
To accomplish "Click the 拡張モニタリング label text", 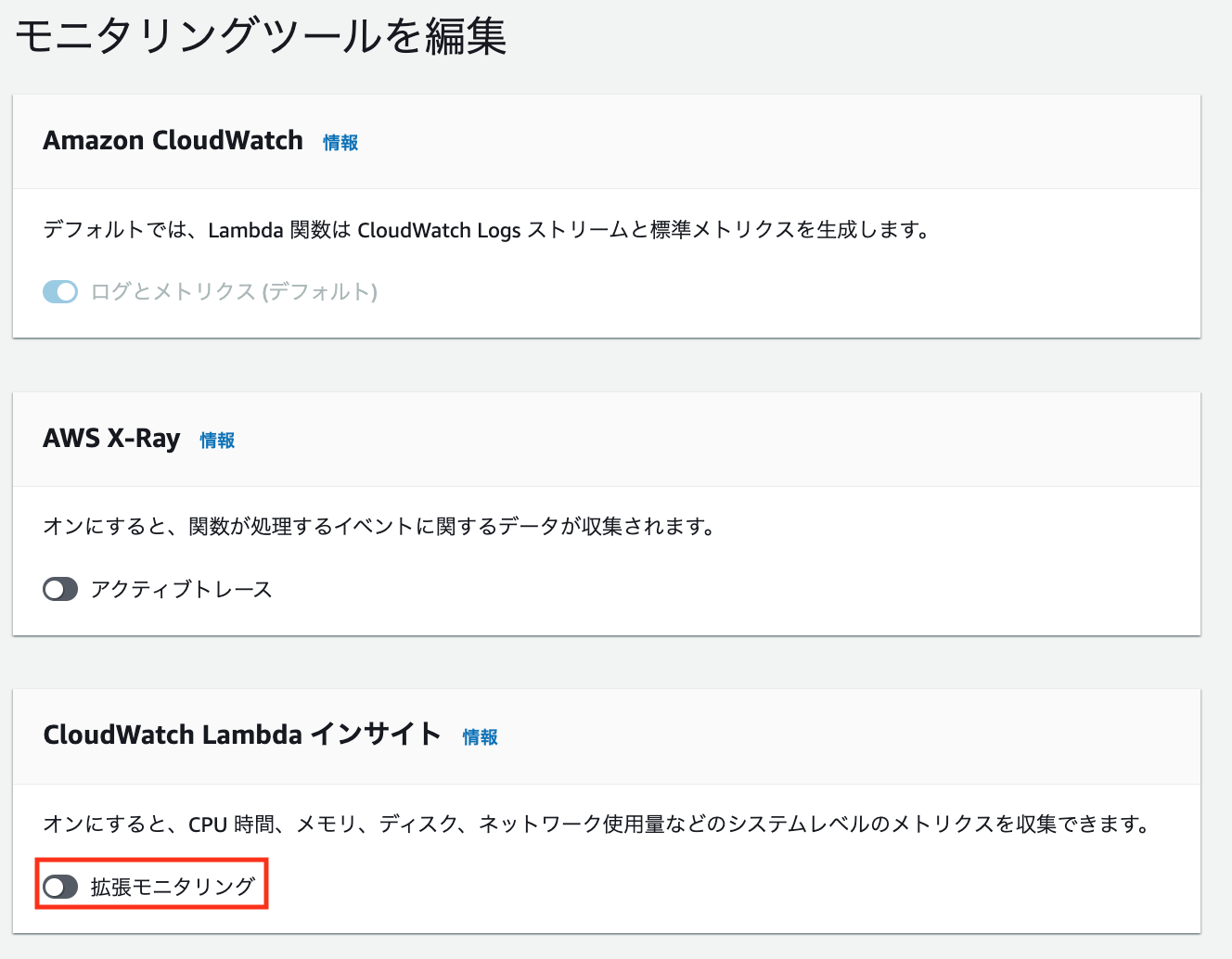I will coord(172,886).
